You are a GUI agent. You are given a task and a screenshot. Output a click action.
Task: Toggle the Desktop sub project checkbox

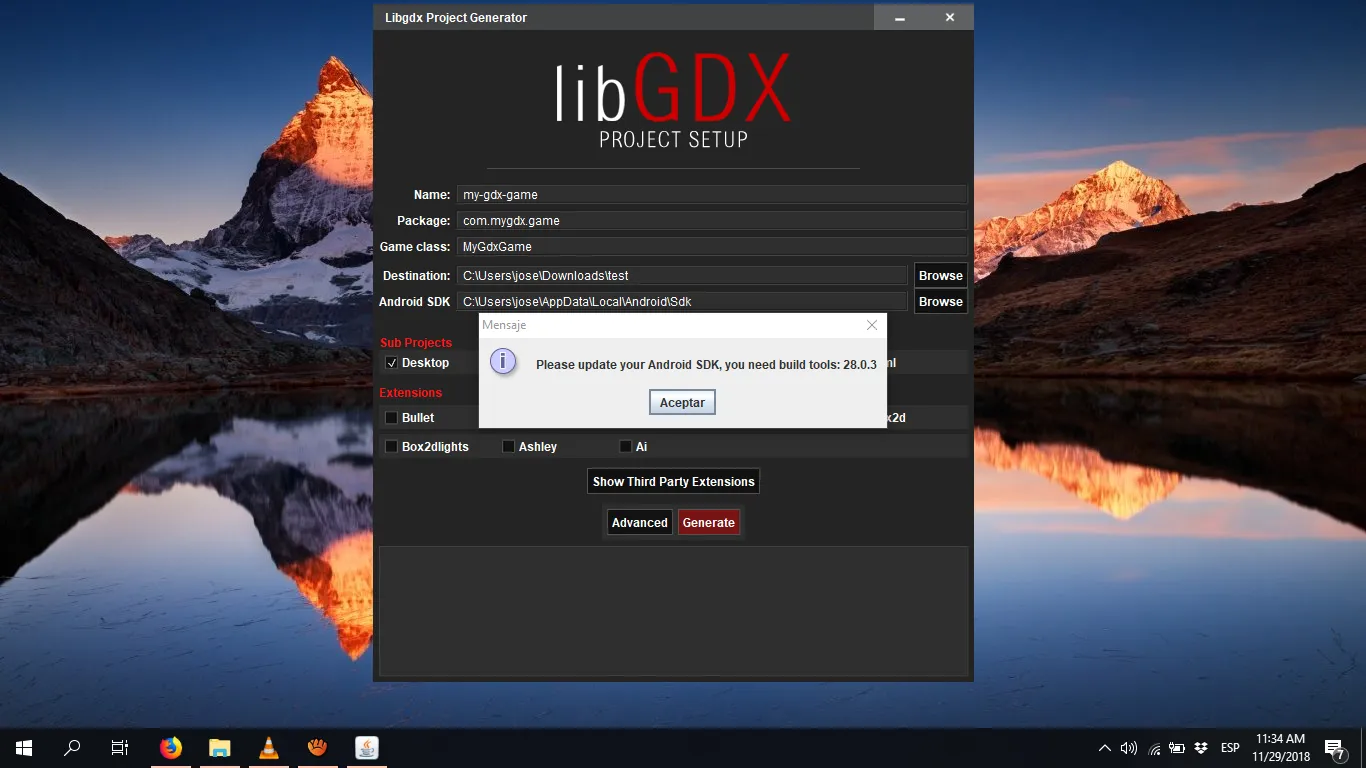click(x=392, y=363)
